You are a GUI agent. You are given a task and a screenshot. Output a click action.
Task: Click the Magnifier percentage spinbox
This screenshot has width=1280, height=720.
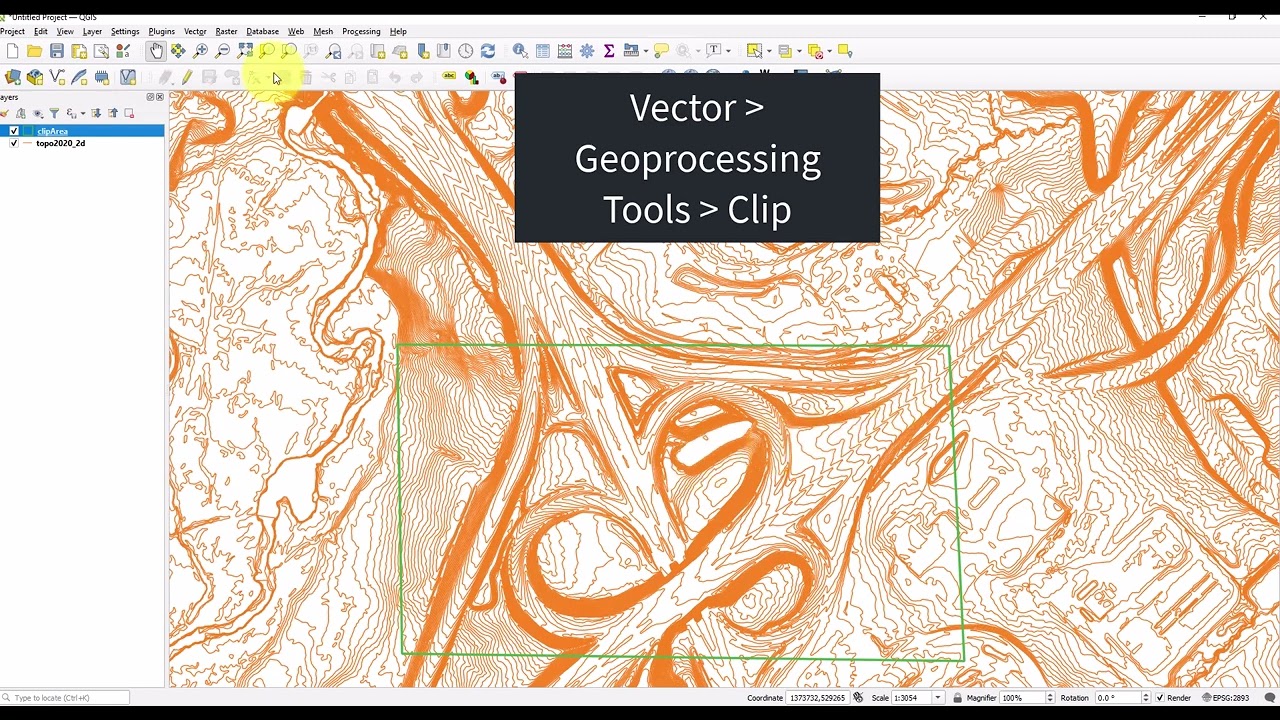click(1027, 698)
